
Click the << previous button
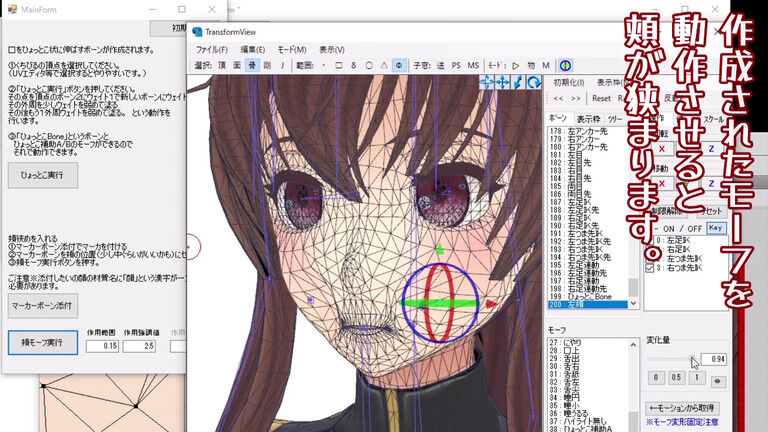558,98
